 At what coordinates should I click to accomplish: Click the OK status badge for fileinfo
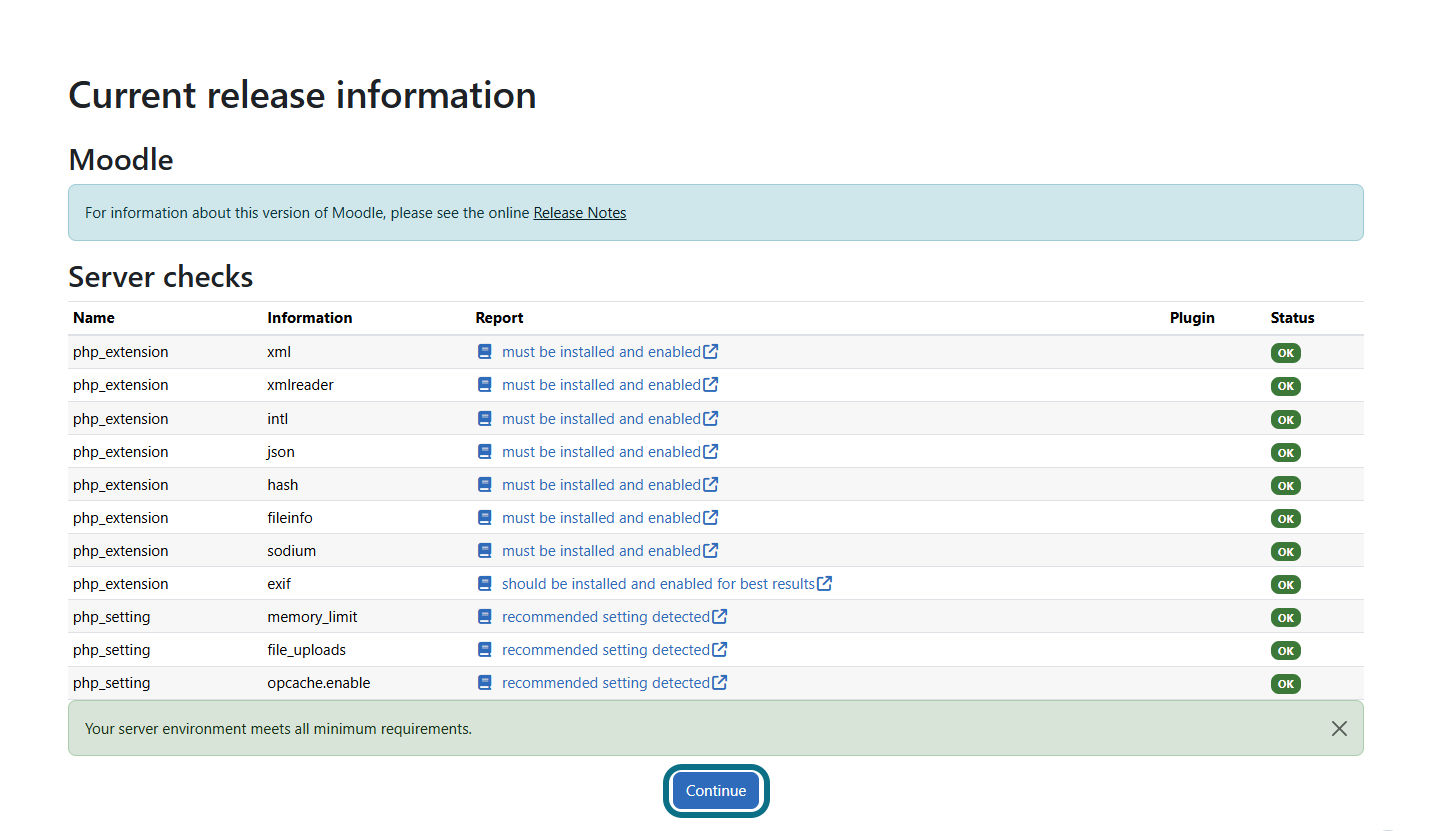point(1286,518)
